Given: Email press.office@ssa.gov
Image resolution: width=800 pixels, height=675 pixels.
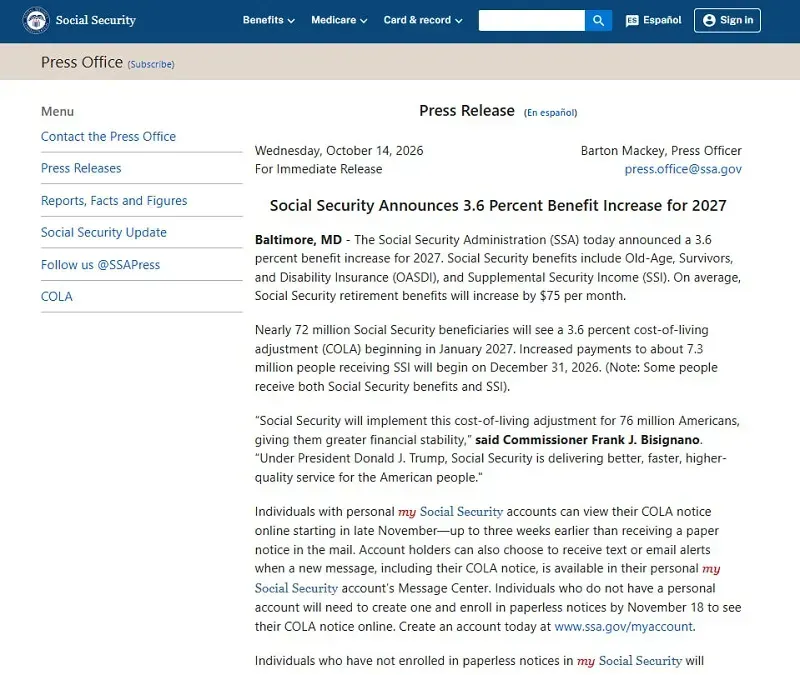Looking at the screenshot, I should click(x=683, y=169).
